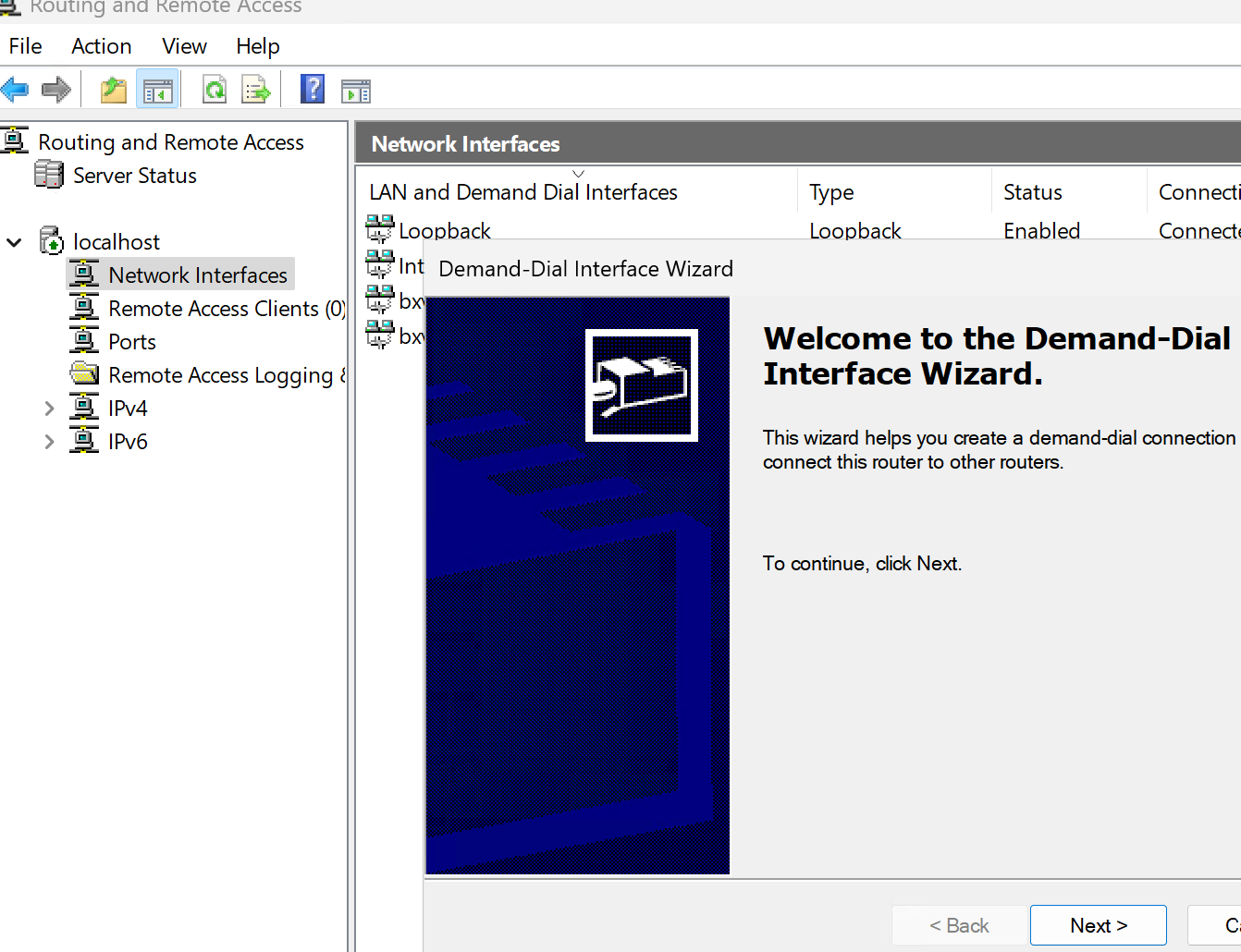Screen dimensions: 1241x952
Task: Click the Remote Access Clients icon
Action: coord(84,307)
